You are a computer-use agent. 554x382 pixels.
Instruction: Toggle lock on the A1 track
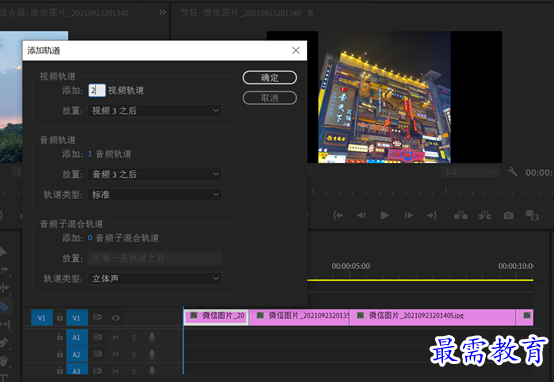click(60, 337)
